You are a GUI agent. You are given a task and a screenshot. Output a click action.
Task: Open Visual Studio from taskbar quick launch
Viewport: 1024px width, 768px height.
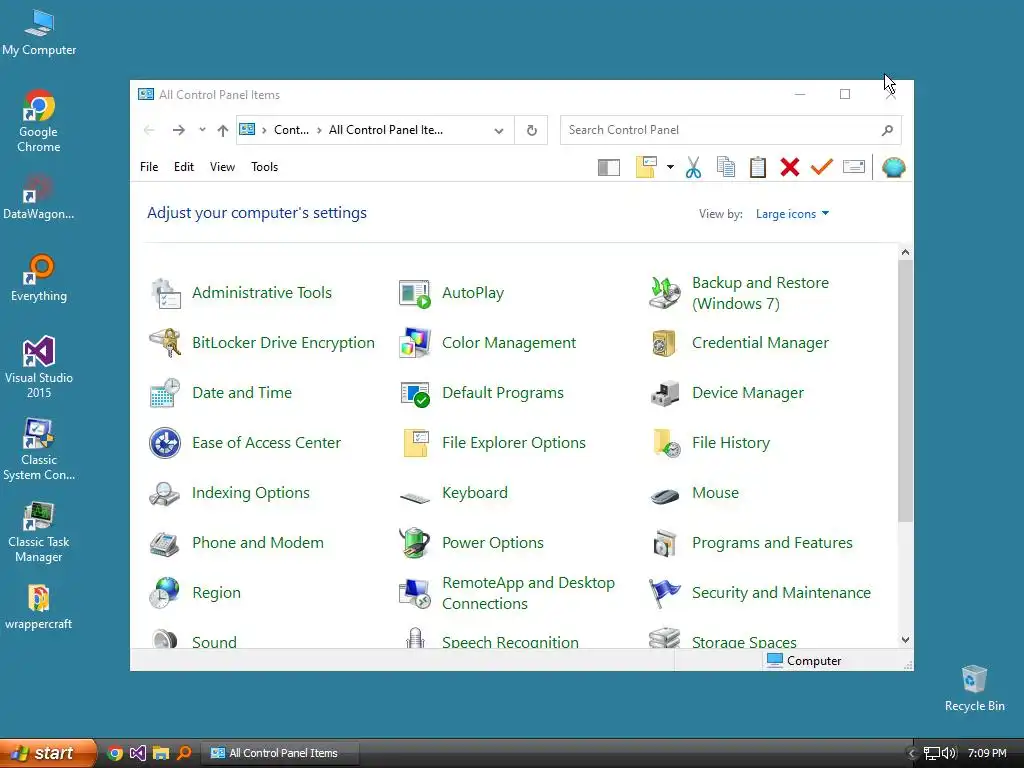(x=138, y=754)
